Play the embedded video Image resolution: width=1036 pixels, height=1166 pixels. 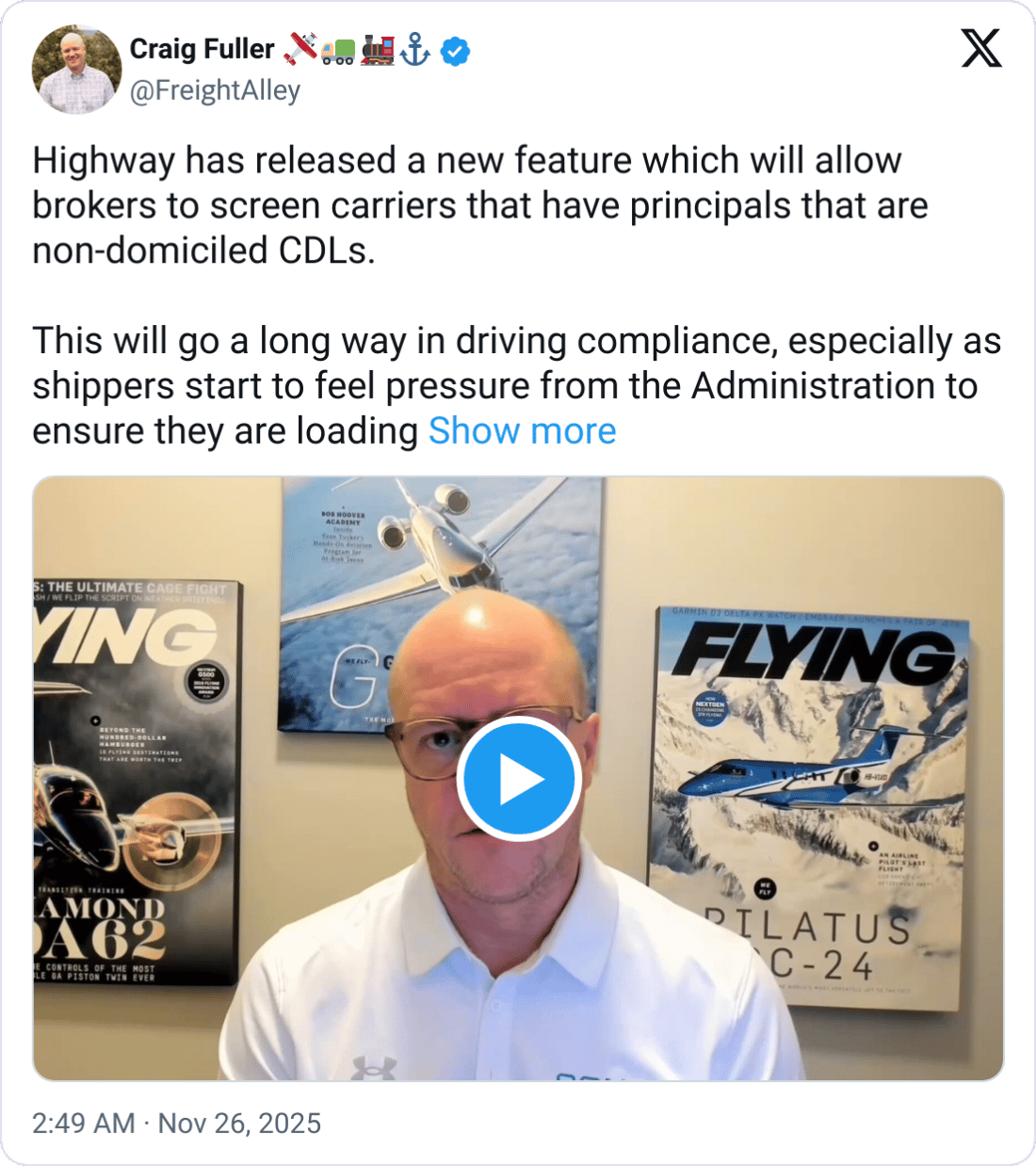coord(518,779)
